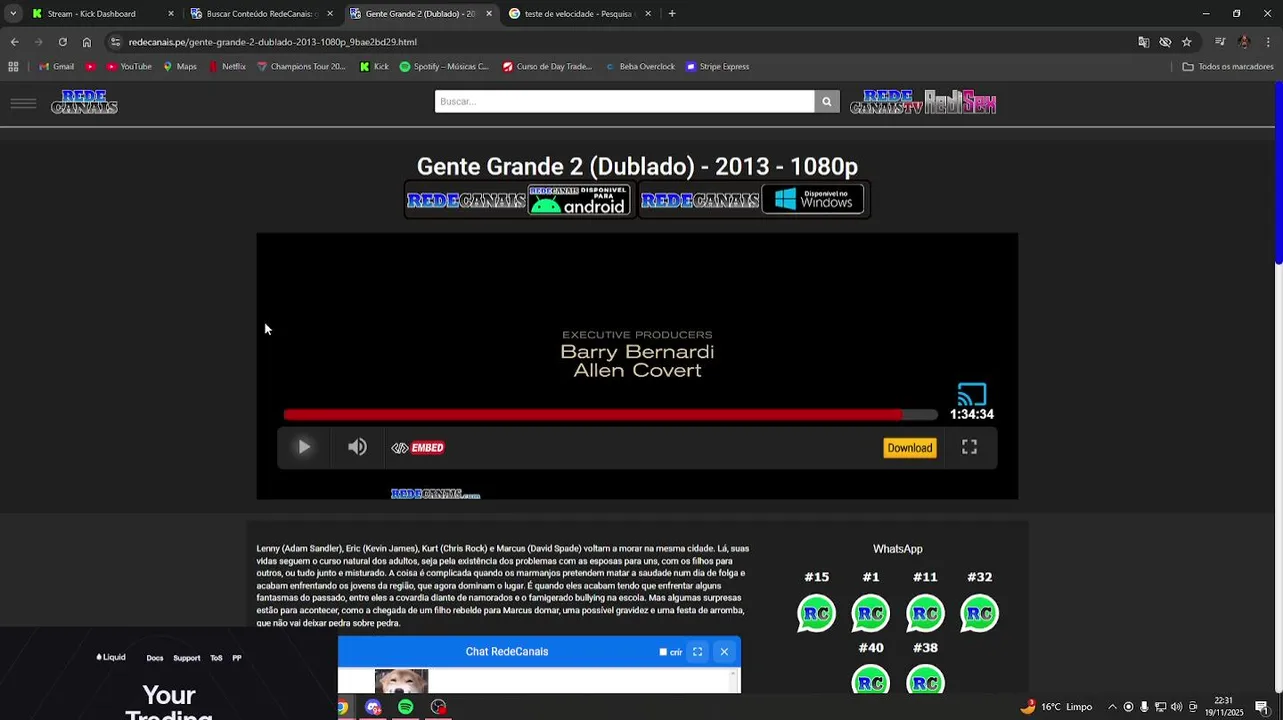The image size is (1283, 720).
Task: Open Spotify from the taskbar
Action: click(x=405, y=707)
